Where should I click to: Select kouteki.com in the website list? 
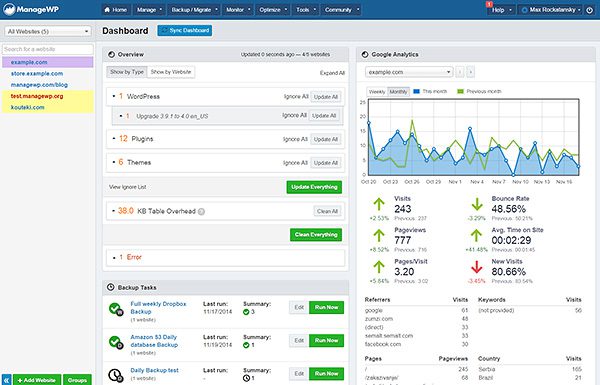[48, 107]
